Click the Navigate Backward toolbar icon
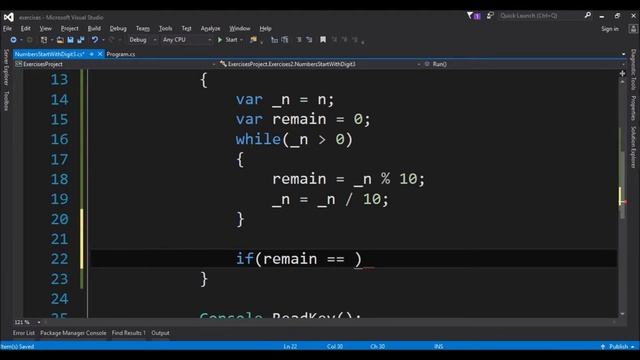This screenshot has height=360, width=640. click(13, 40)
